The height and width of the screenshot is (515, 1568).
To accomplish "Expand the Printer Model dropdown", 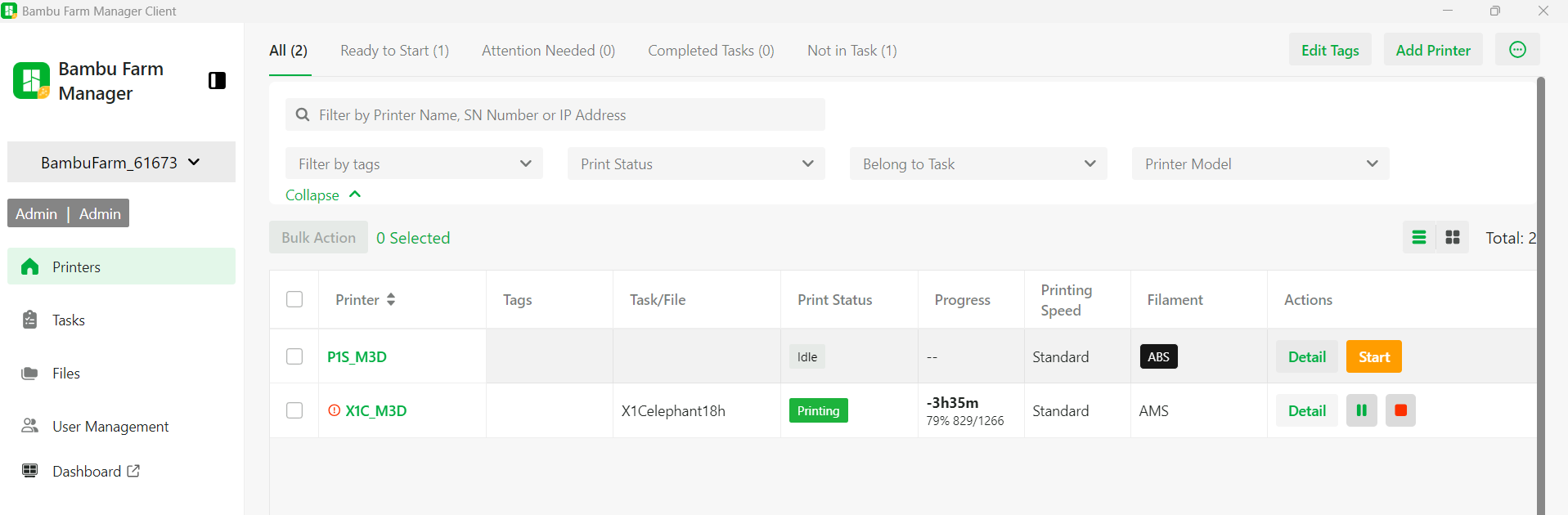I will pyautogui.click(x=1260, y=163).
